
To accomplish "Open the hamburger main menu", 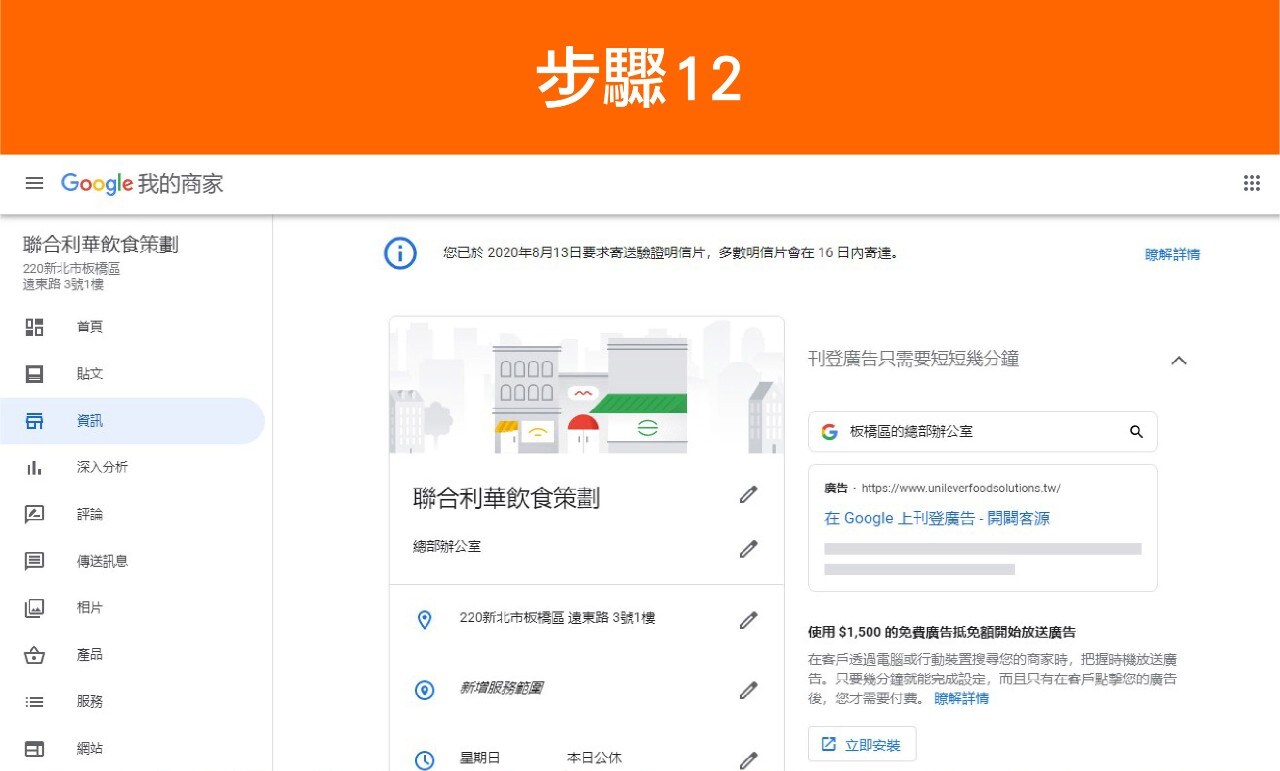I will (x=34, y=183).
